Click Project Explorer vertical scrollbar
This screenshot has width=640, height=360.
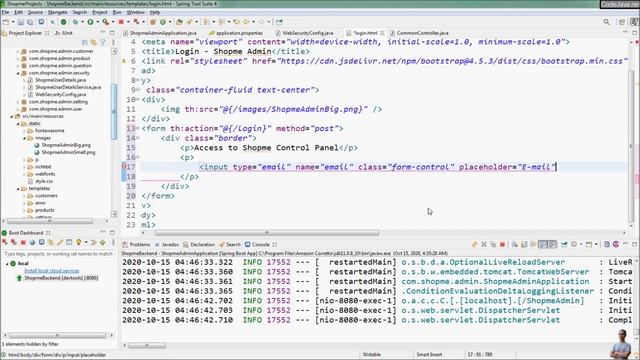tap(114, 111)
